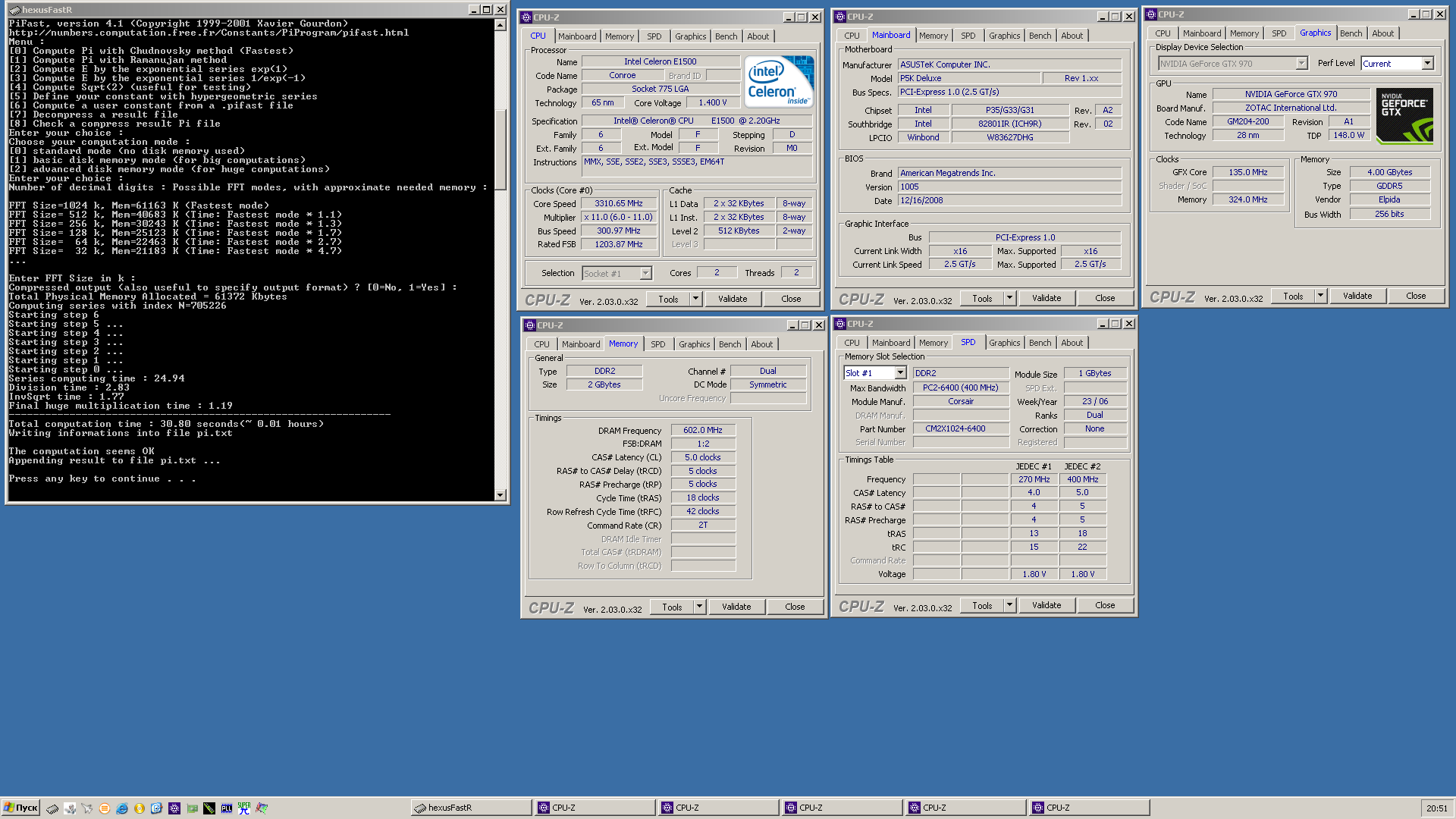This screenshot has height=819, width=1456.
Task: Click the title icon of CPU-Z CPU window
Action: click(x=526, y=17)
